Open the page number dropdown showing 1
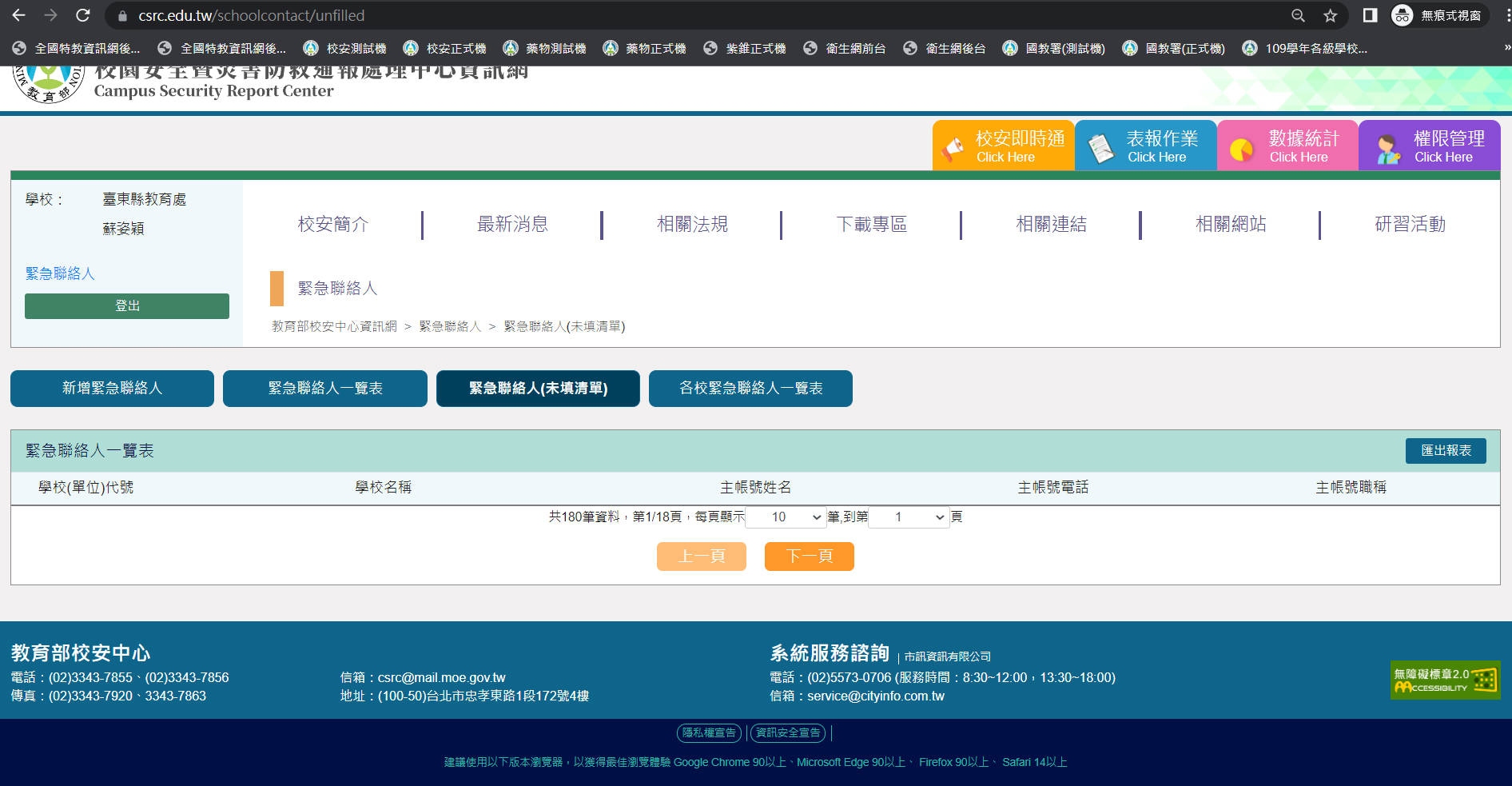 click(x=909, y=517)
